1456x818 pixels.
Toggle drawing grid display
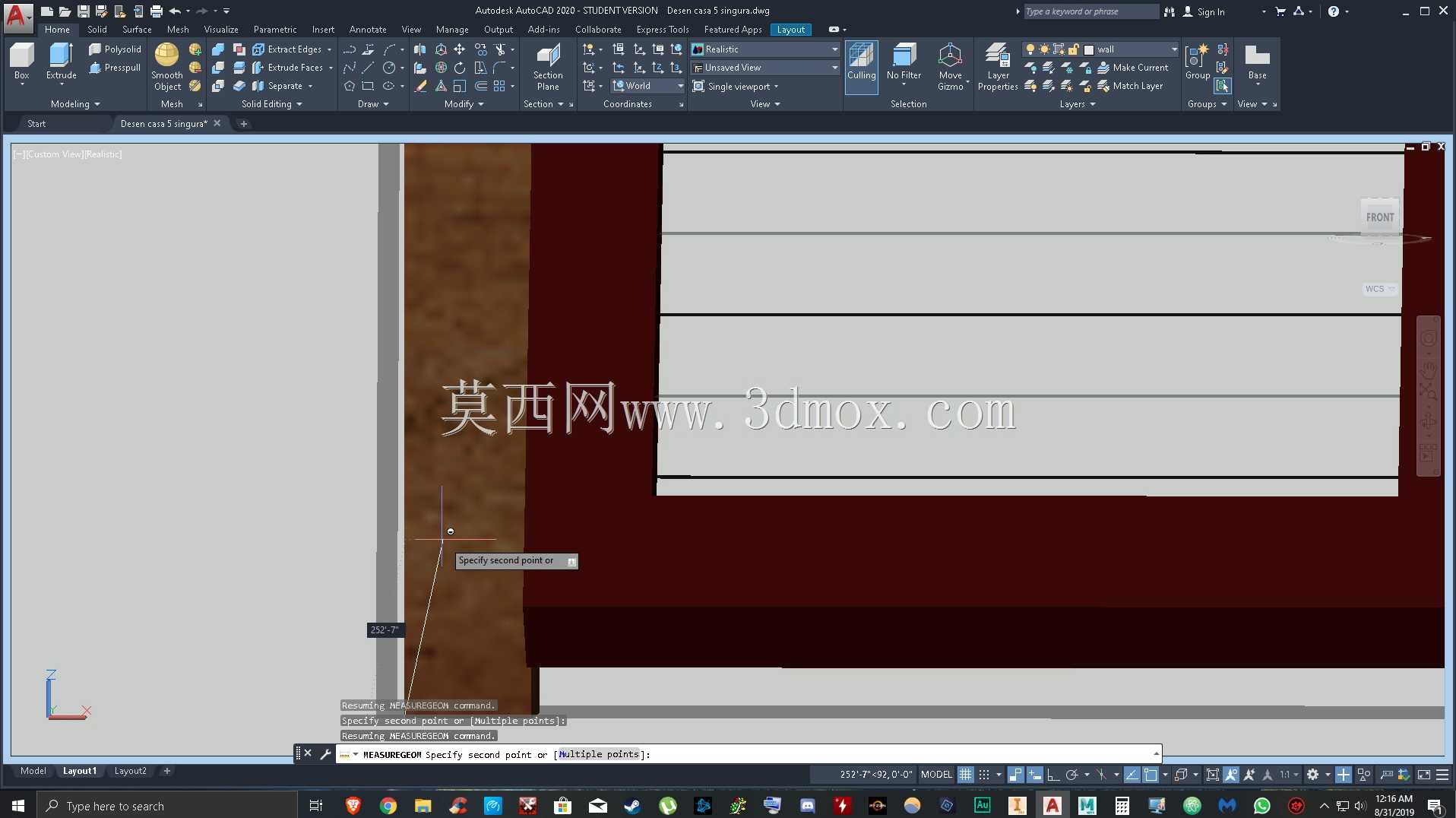click(965, 775)
